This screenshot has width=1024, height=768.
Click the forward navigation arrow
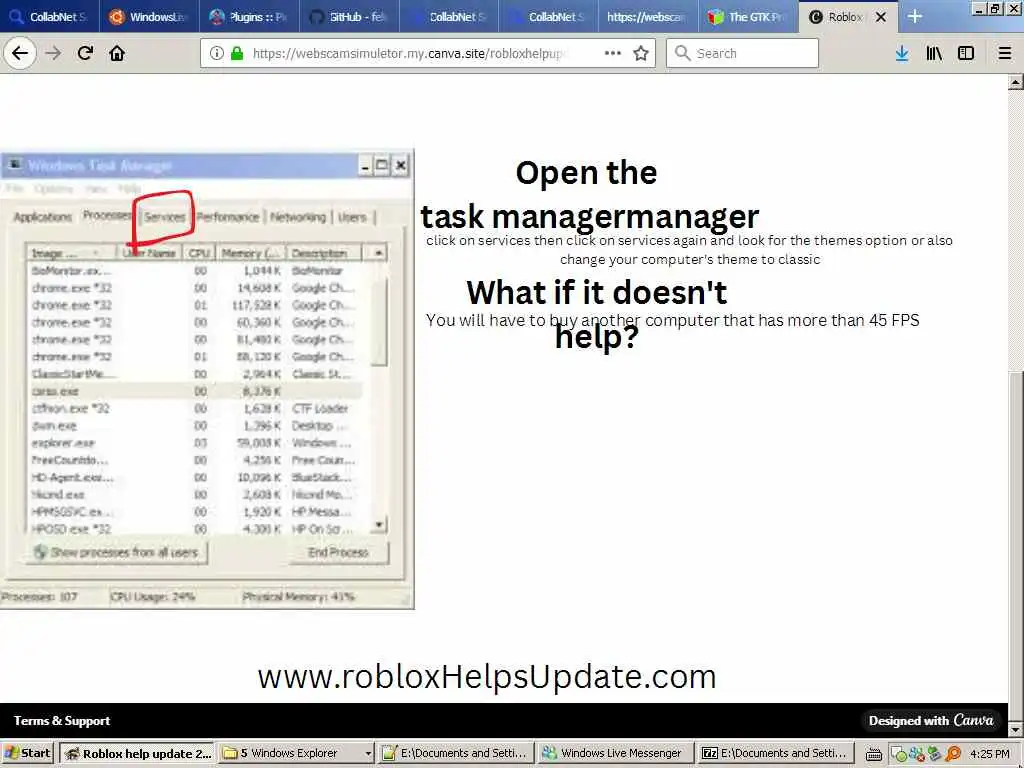point(53,53)
